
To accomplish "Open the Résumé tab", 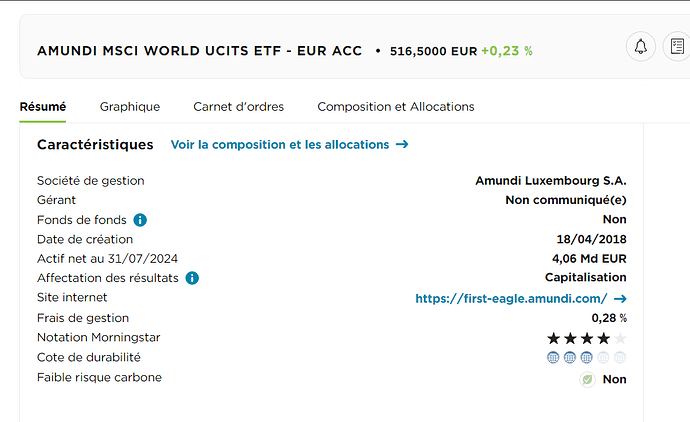I will click(43, 107).
